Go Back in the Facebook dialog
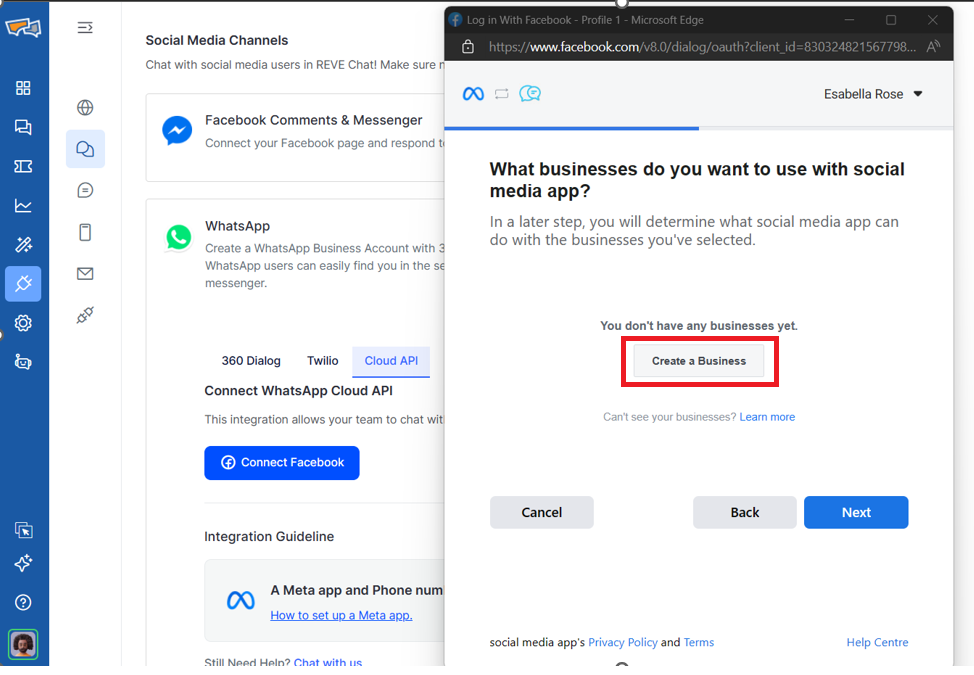 click(x=745, y=512)
